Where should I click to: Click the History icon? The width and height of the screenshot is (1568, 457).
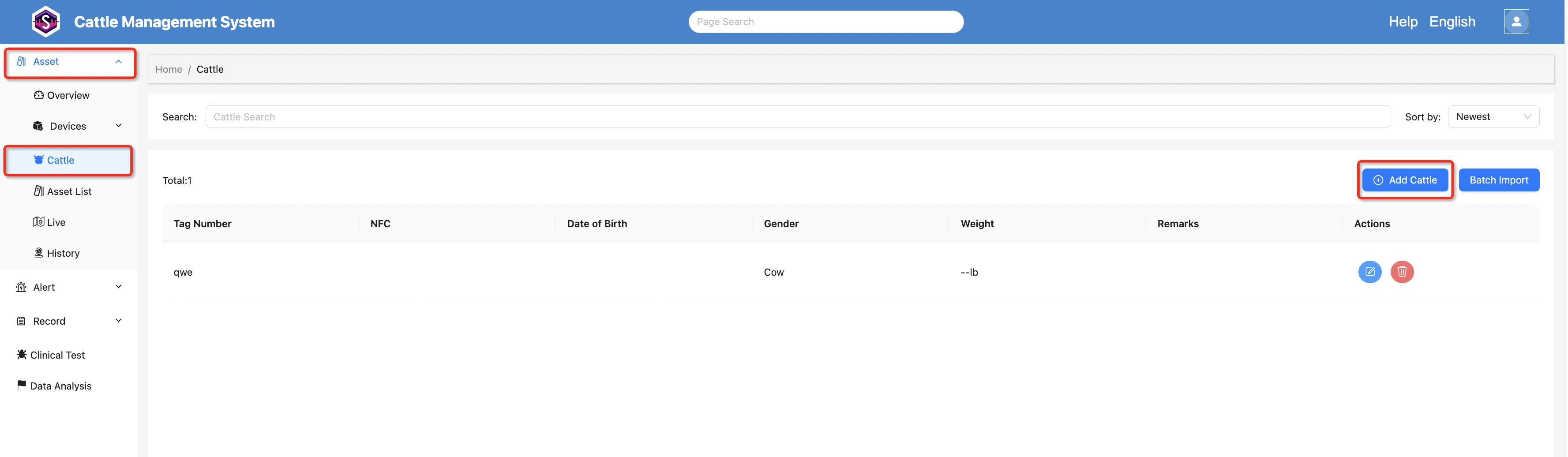pos(39,253)
